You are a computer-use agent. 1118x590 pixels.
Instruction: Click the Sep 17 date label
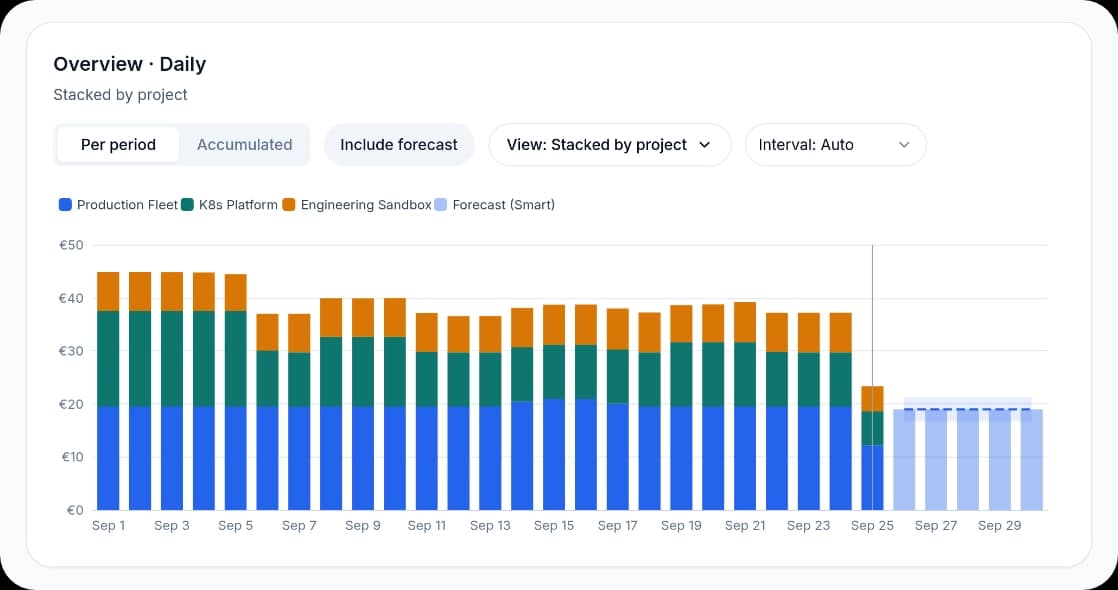click(617, 526)
